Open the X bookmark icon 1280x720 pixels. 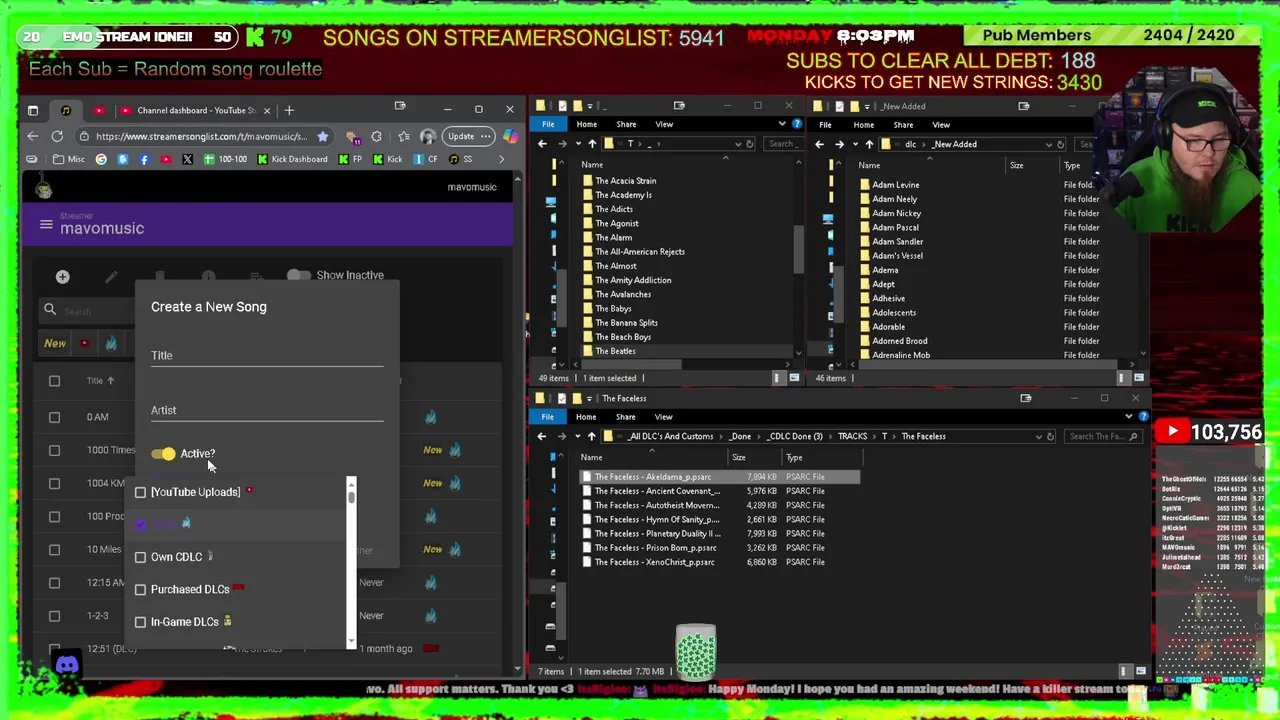coord(187,159)
